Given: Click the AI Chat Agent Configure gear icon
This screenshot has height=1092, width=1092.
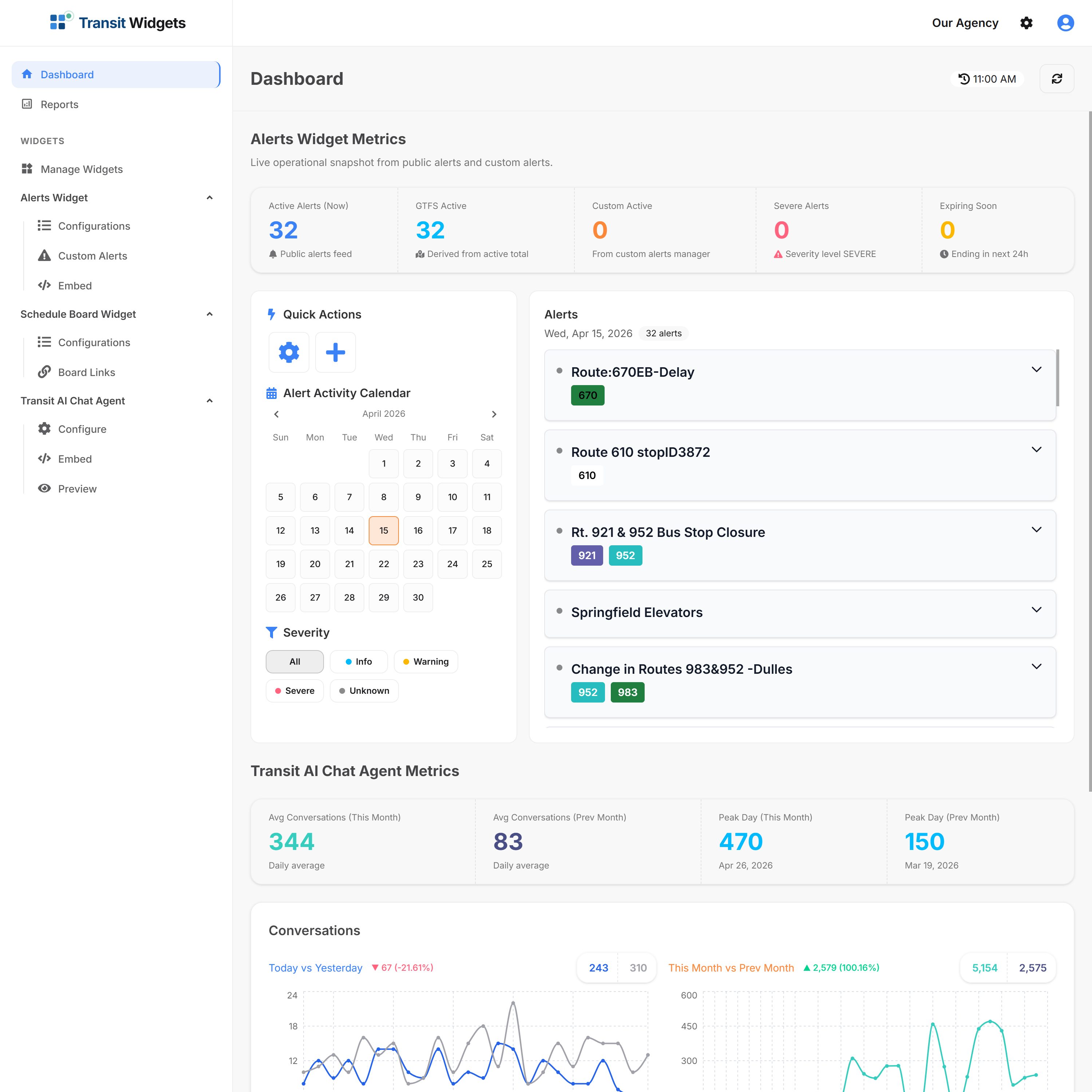Looking at the screenshot, I should point(44,428).
